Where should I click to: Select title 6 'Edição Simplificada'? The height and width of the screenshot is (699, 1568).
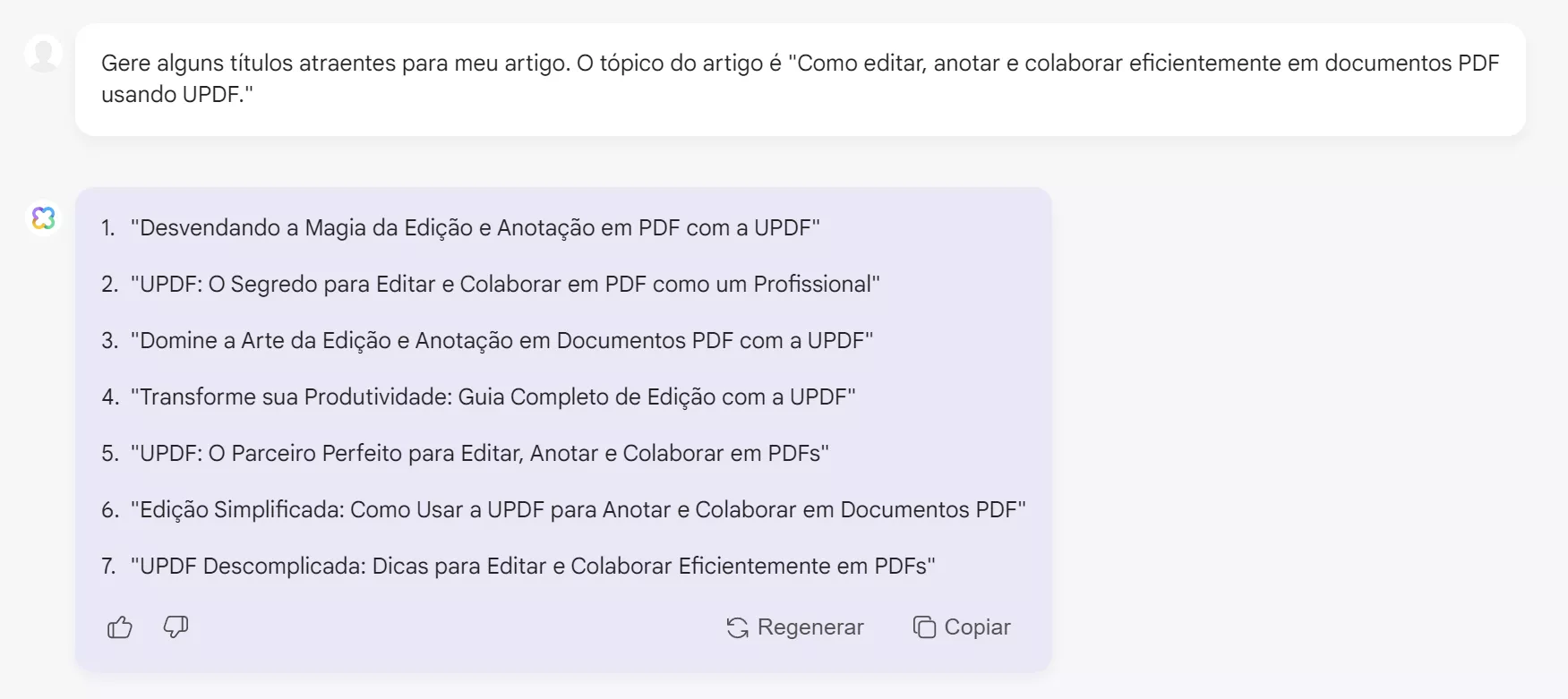point(580,509)
